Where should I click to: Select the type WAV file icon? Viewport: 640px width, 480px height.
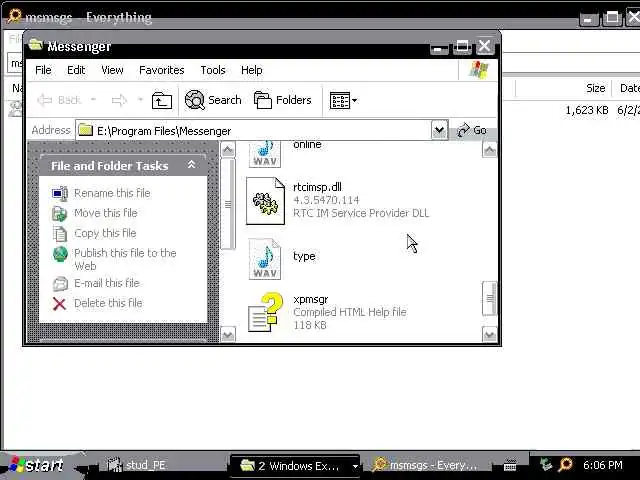tap(265, 260)
